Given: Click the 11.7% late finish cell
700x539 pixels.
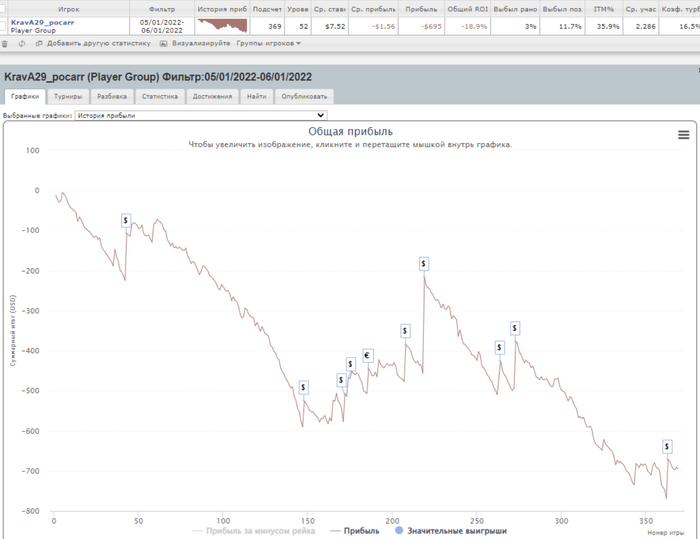Looking at the screenshot, I should coord(562,26).
